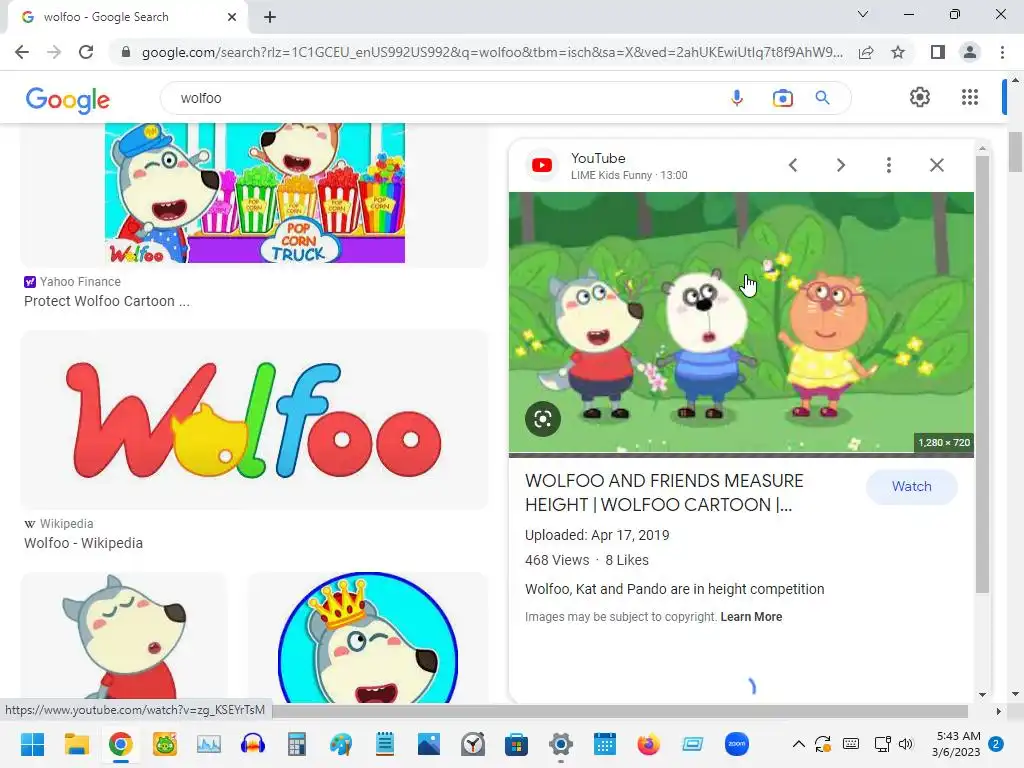Open Windows Start menu
The width and height of the screenshot is (1024, 768).
pyautogui.click(x=32, y=744)
